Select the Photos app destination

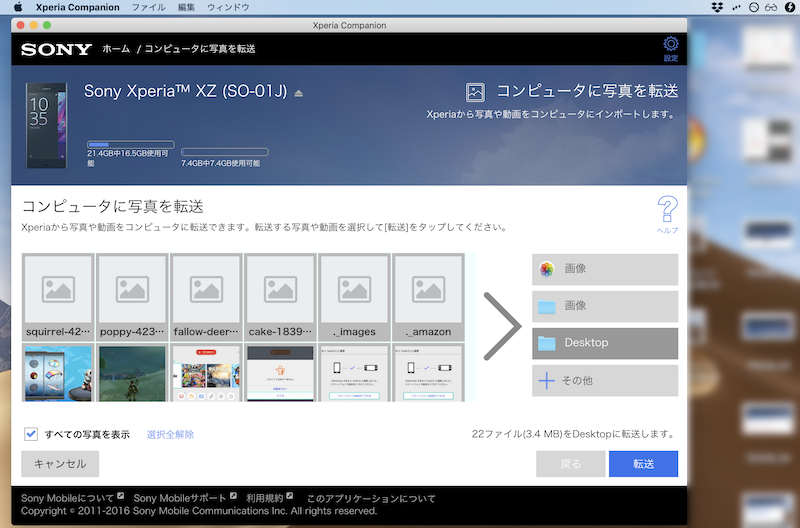(605, 269)
